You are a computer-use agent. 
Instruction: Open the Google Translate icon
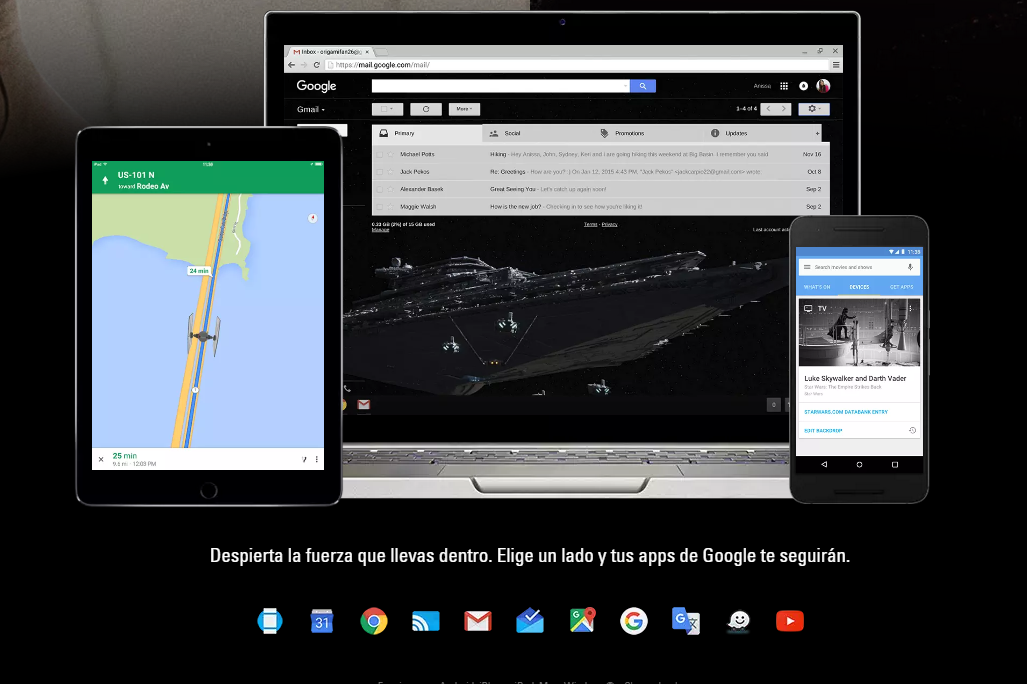[x=686, y=620]
